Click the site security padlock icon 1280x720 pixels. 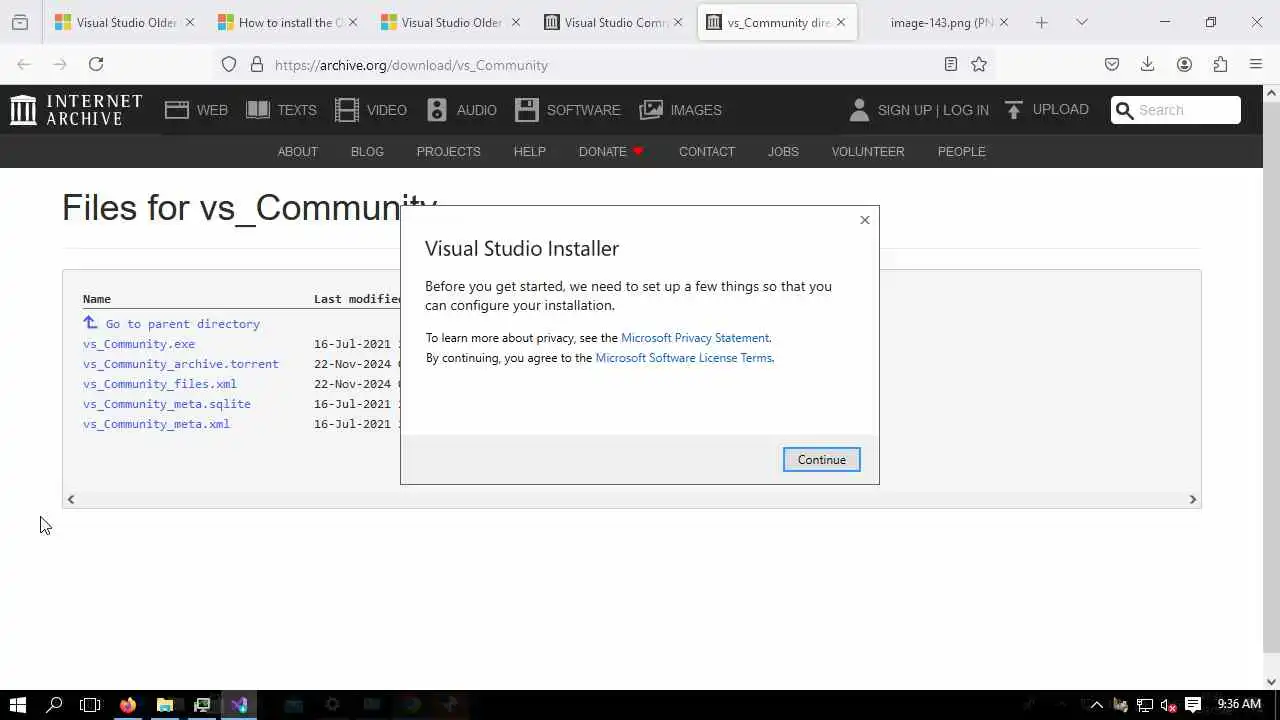pyautogui.click(x=257, y=64)
